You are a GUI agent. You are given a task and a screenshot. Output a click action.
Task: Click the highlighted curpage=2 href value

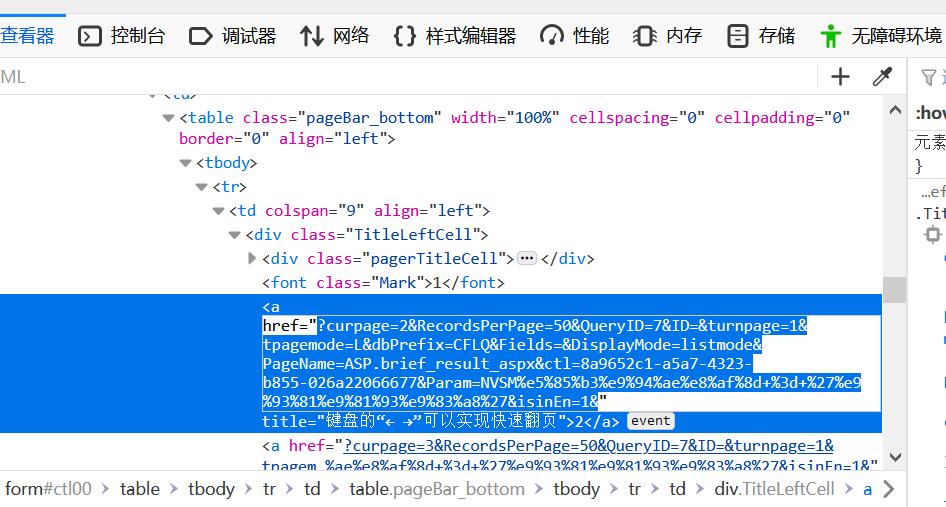[562, 364]
